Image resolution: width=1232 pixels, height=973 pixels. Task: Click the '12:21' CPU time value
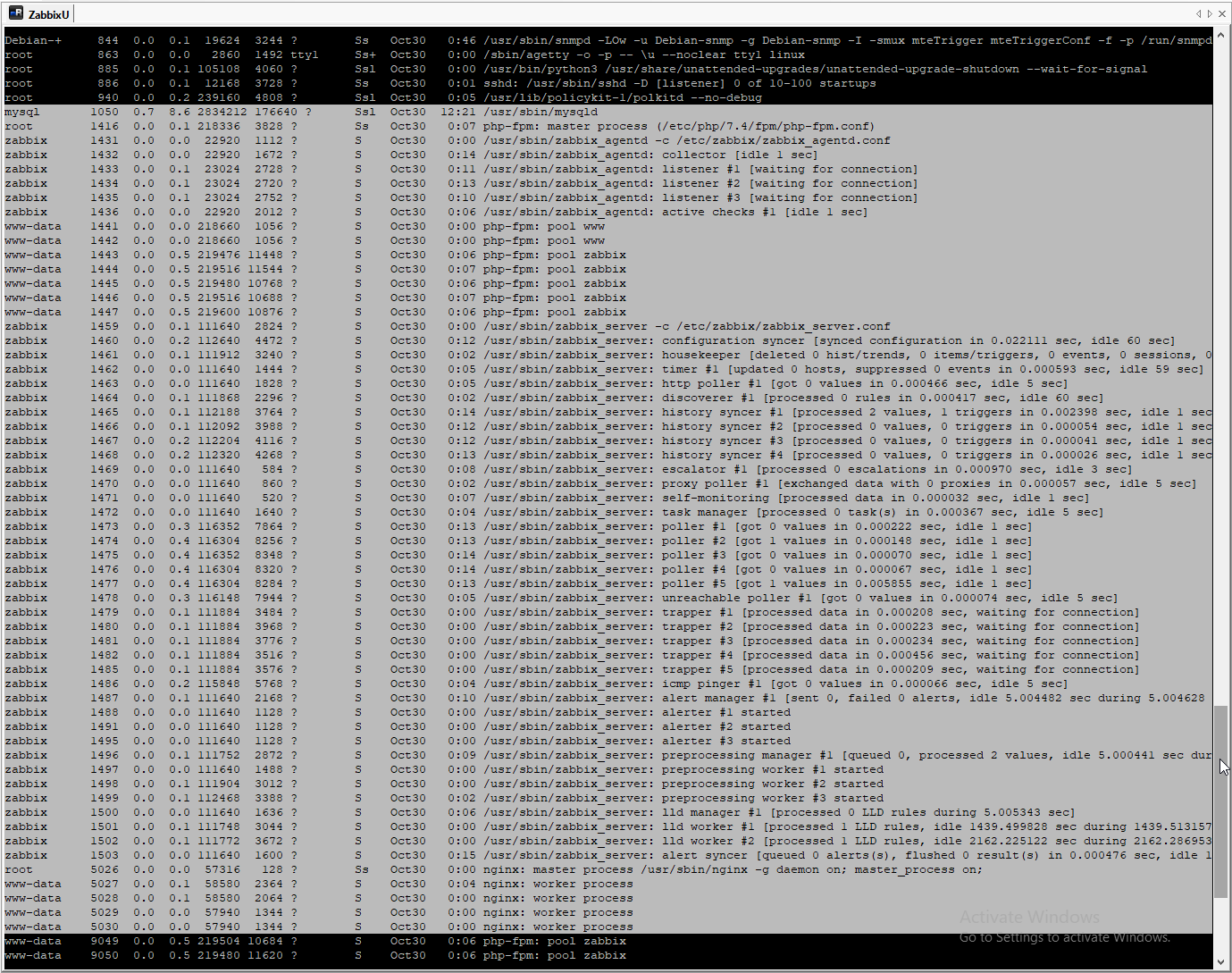click(458, 112)
